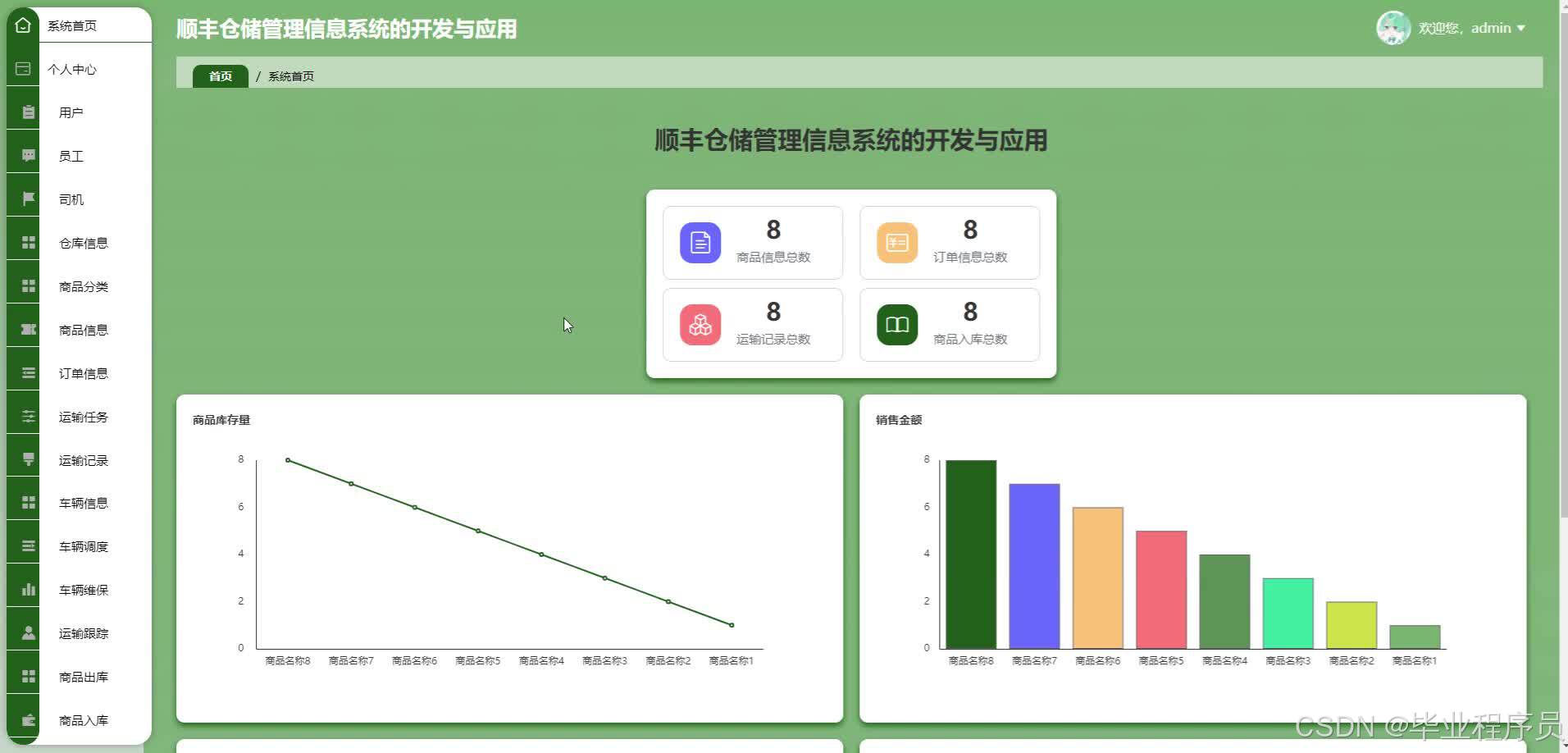Click the admin avatar thumbnail
This screenshot has height=753, width=1568.
[1392, 27]
